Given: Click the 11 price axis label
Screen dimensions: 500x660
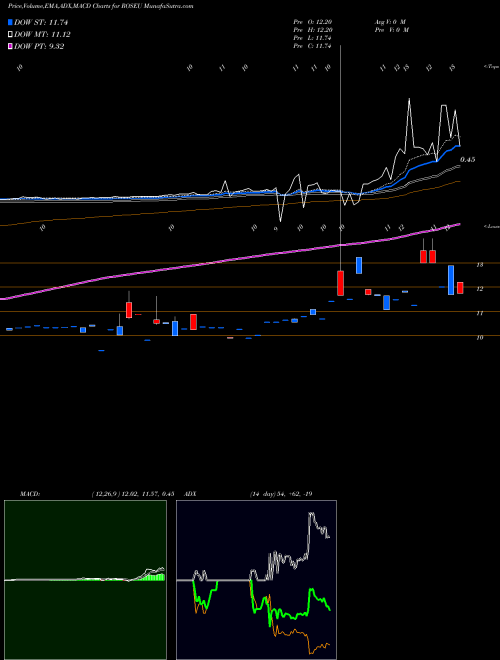Looking at the screenshot, I should [x=479, y=314].
